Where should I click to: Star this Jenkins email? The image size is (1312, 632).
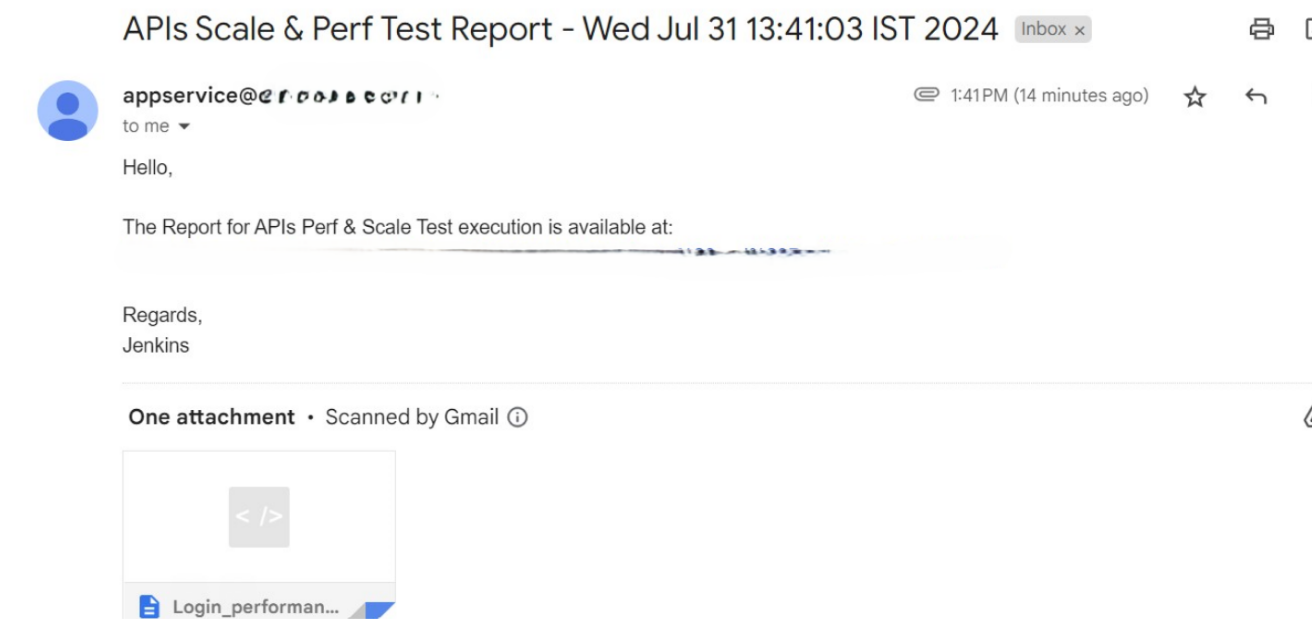click(x=1195, y=96)
